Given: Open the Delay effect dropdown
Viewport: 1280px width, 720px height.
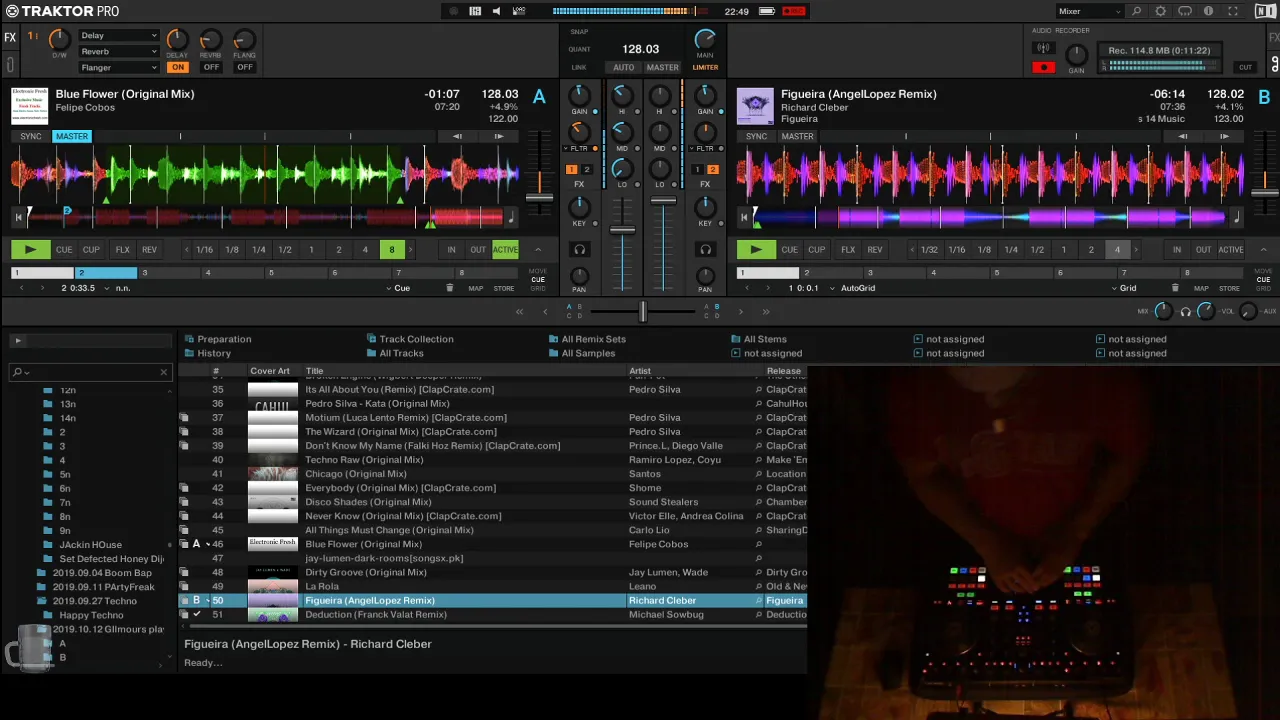Looking at the screenshot, I should pyautogui.click(x=118, y=35).
